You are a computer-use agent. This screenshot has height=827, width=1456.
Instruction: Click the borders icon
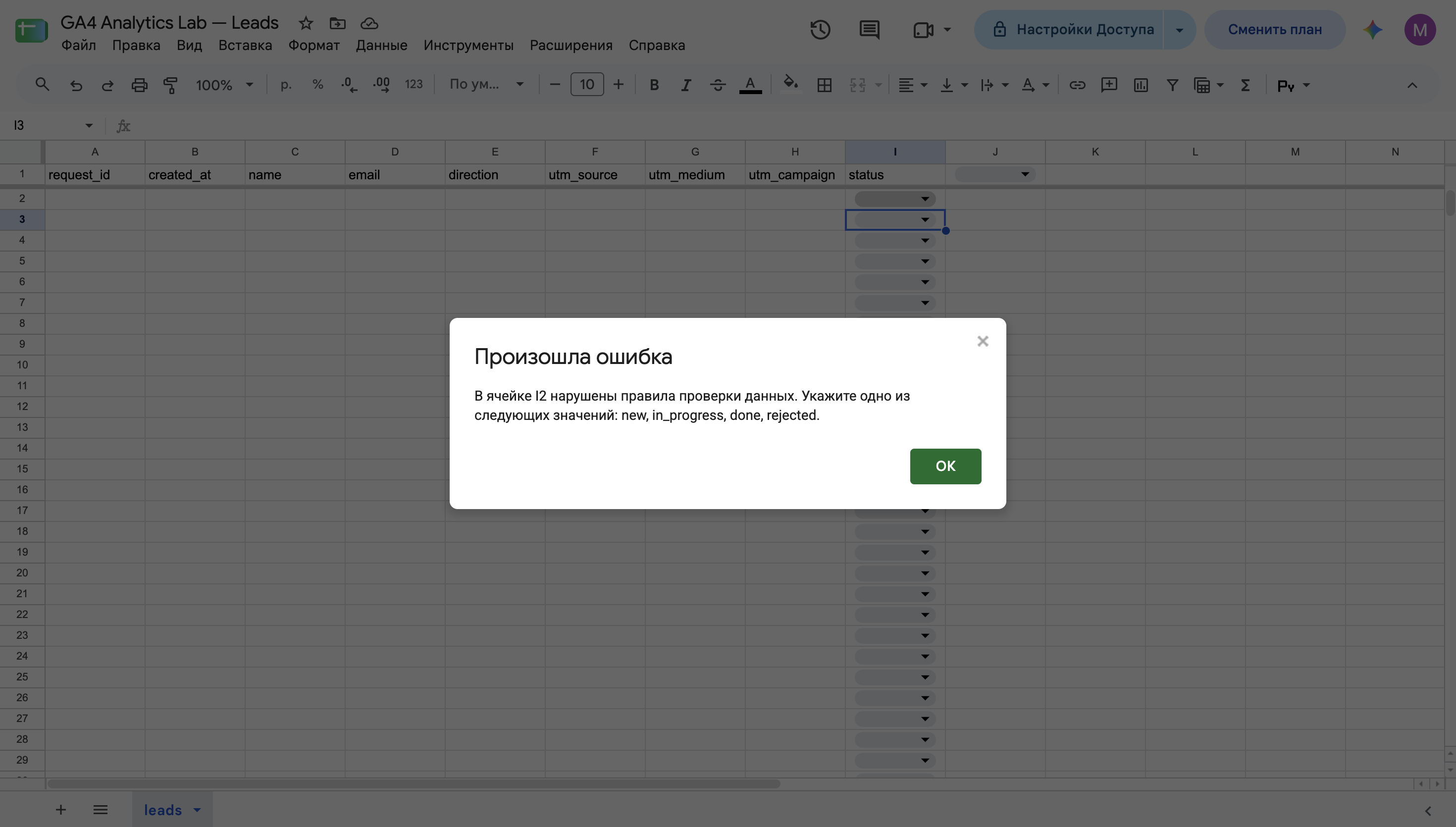pyautogui.click(x=824, y=85)
